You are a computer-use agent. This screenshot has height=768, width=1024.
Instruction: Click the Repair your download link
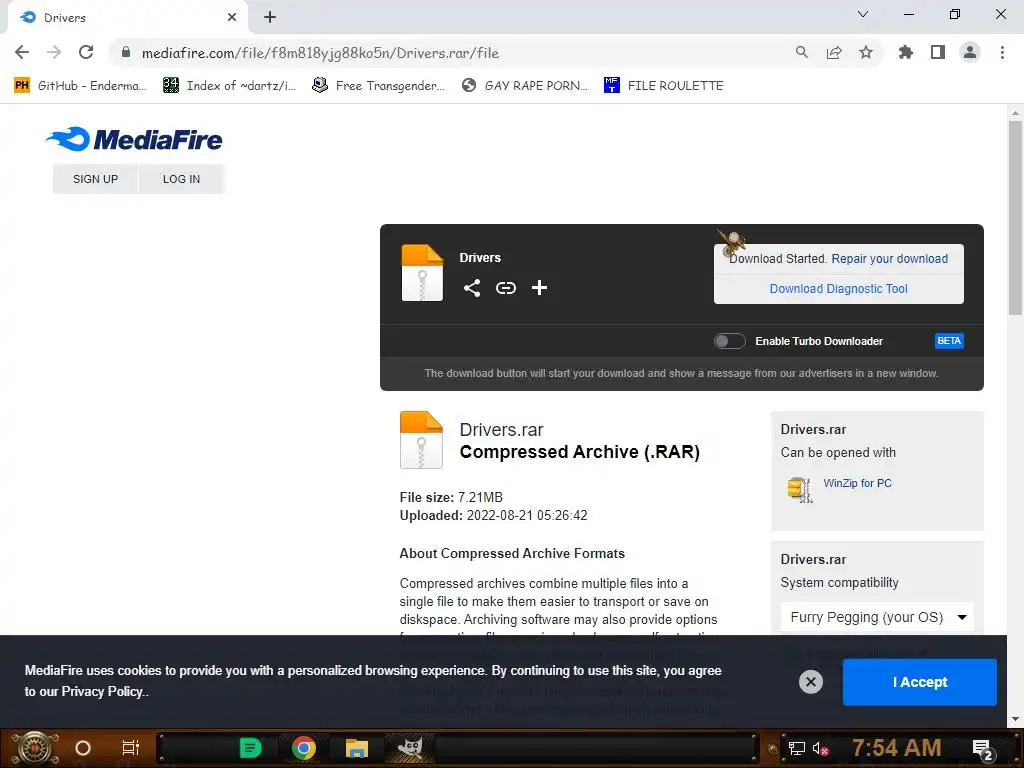pos(889,259)
